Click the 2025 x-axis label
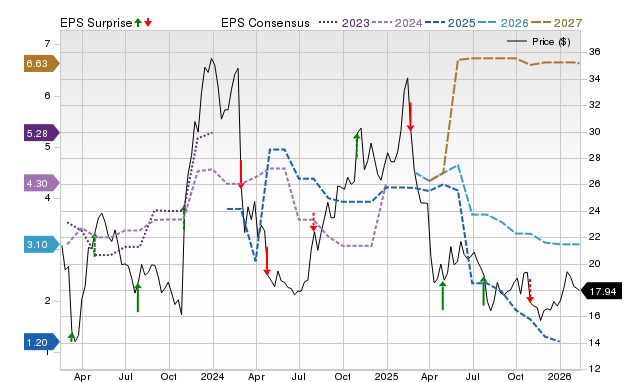Viewport: 640px width, 382px height. pos(387,376)
